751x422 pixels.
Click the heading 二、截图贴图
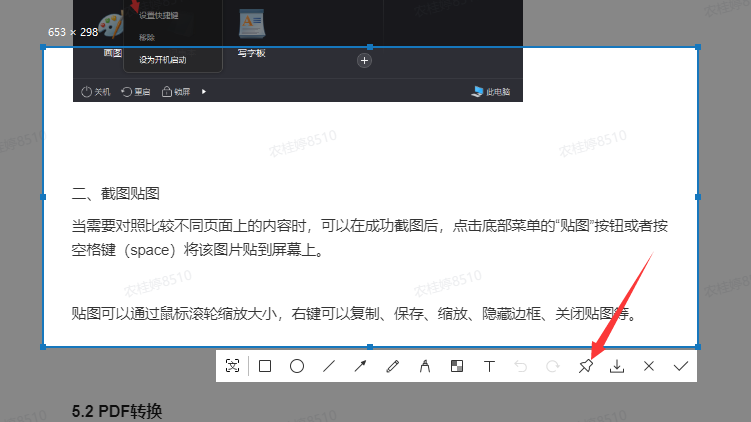click(x=115, y=194)
